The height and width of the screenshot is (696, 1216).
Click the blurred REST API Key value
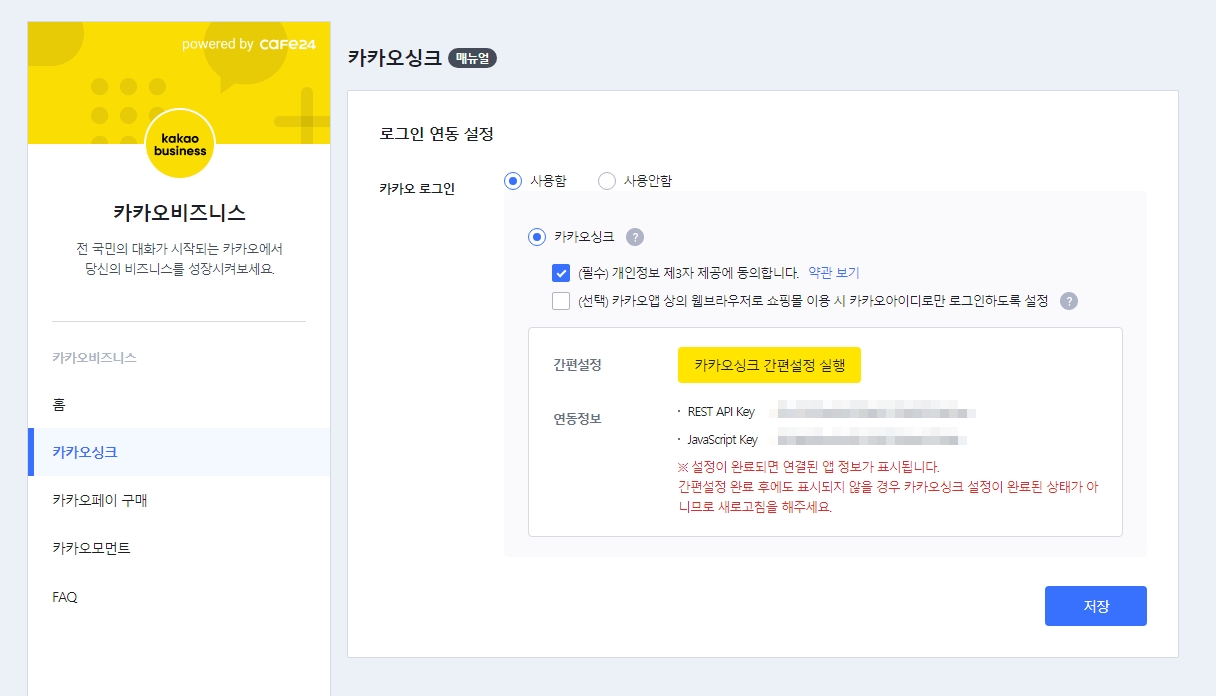tap(875, 412)
